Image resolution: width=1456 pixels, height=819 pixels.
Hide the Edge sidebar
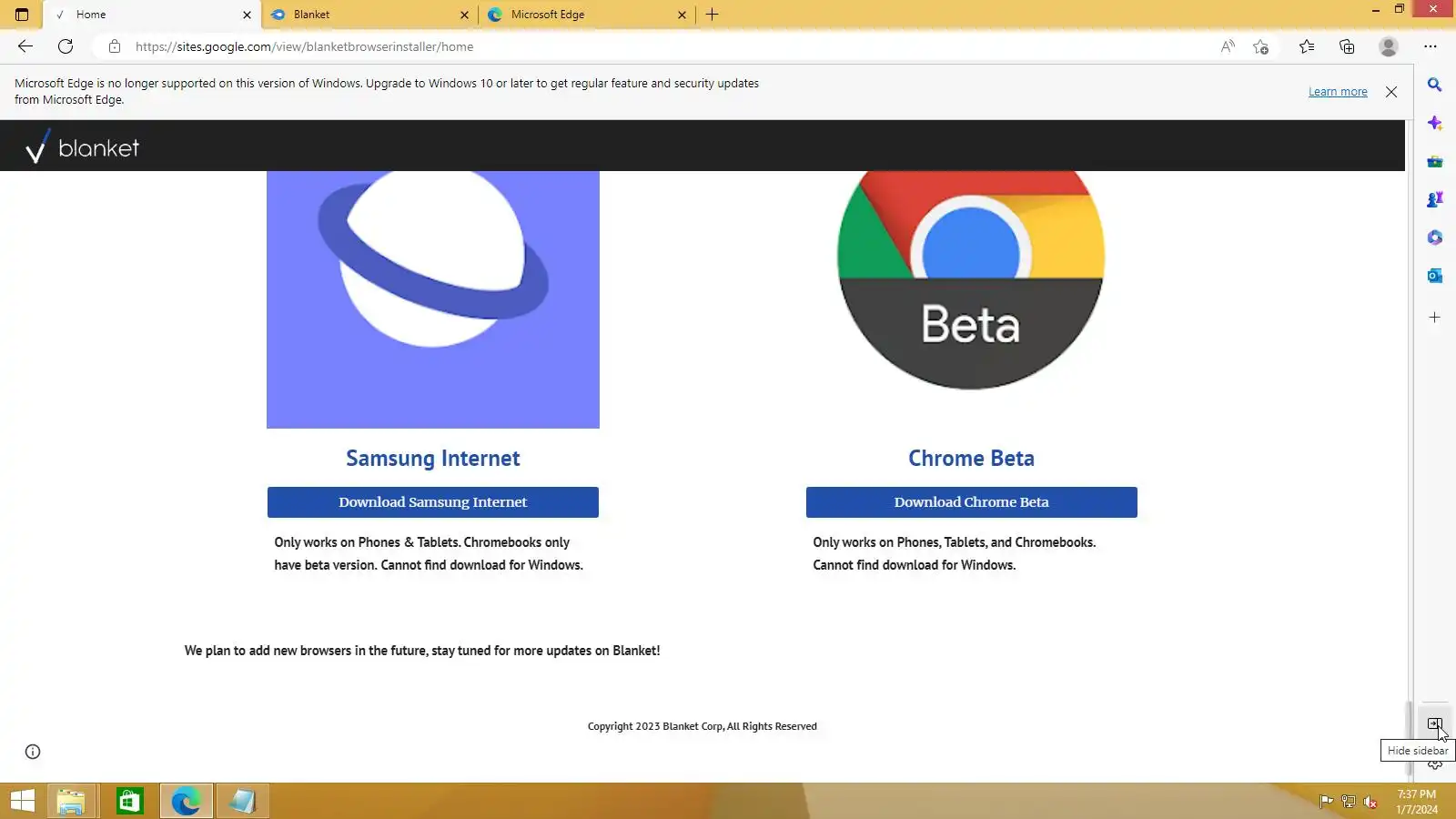1435,724
